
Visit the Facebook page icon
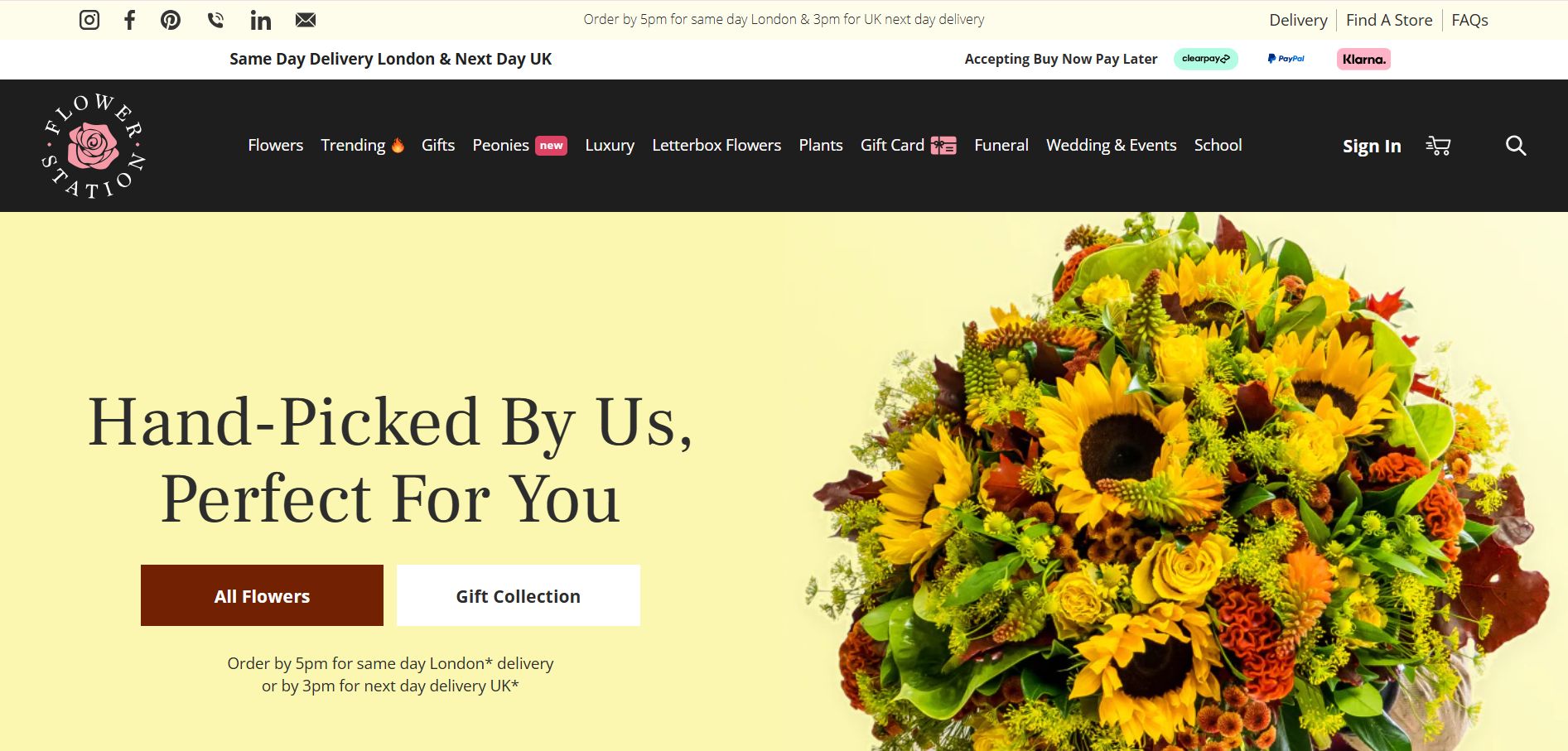(x=129, y=20)
